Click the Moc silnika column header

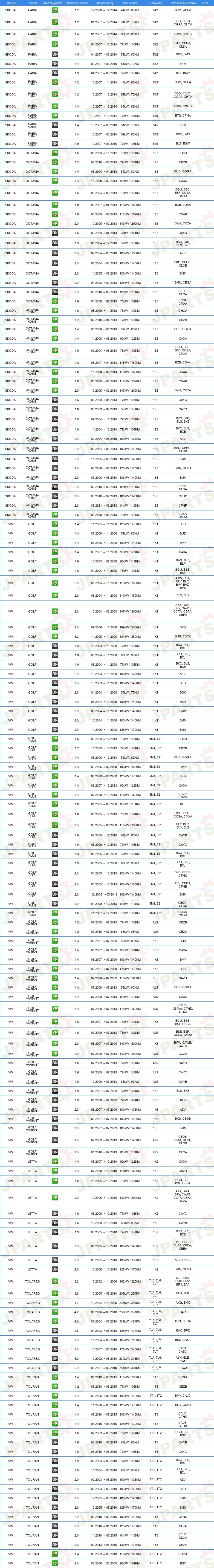[129, 2]
